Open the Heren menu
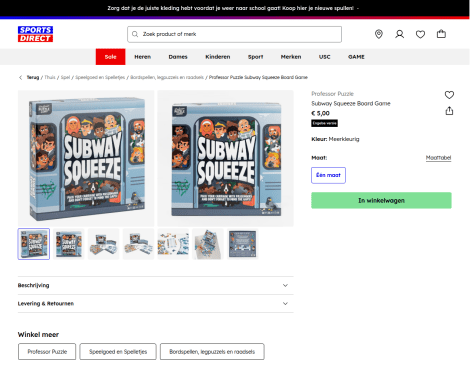Viewport: 475px width, 380px height. coord(143,57)
